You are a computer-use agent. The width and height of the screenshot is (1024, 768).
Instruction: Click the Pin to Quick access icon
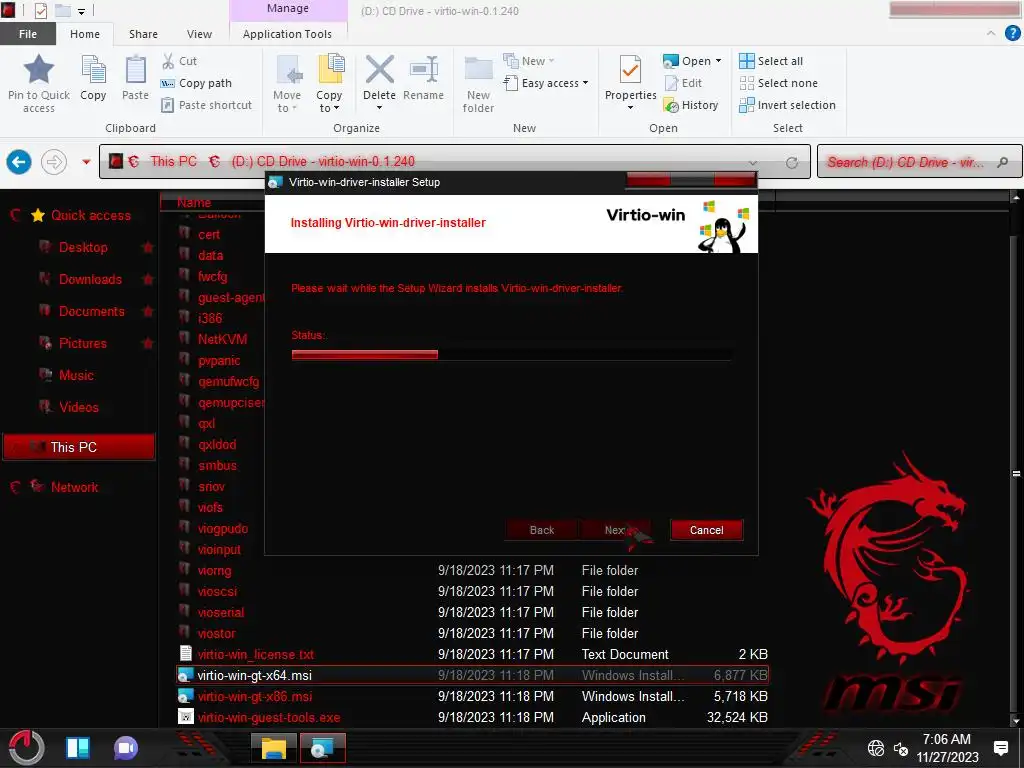pos(39,69)
